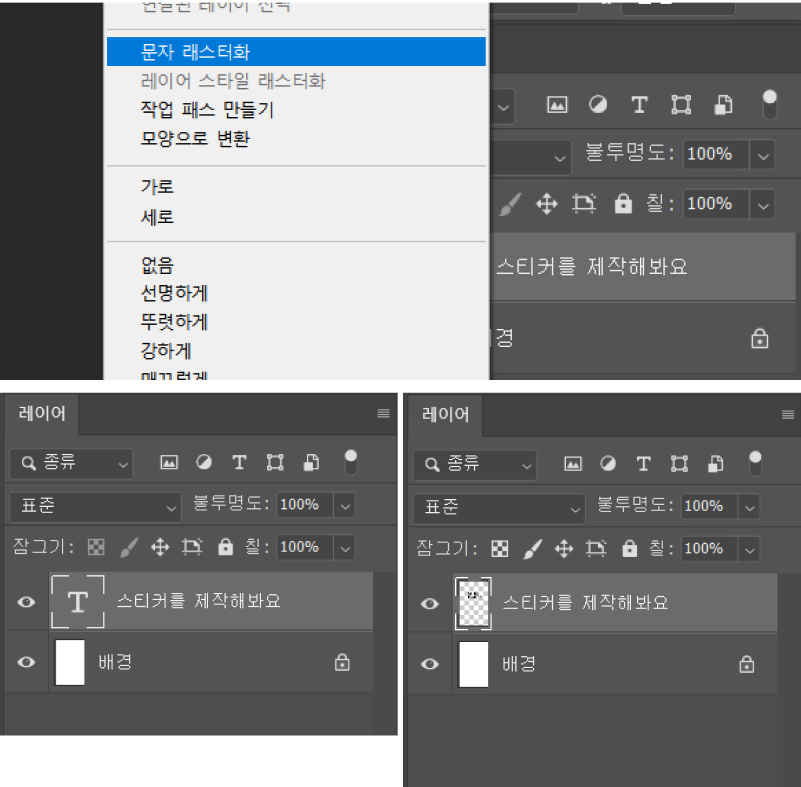
Task: Hide 배경 layer in the bottom-right panel
Action: (x=430, y=664)
